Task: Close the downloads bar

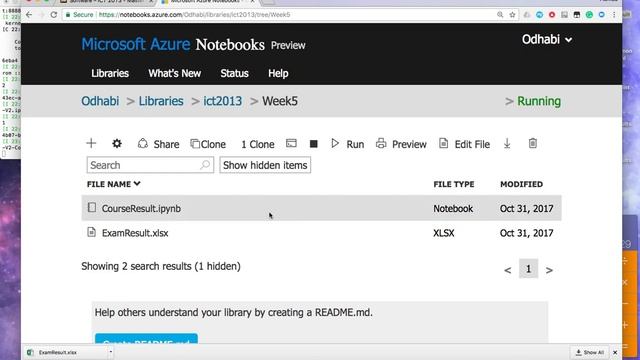Action: point(615,352)
